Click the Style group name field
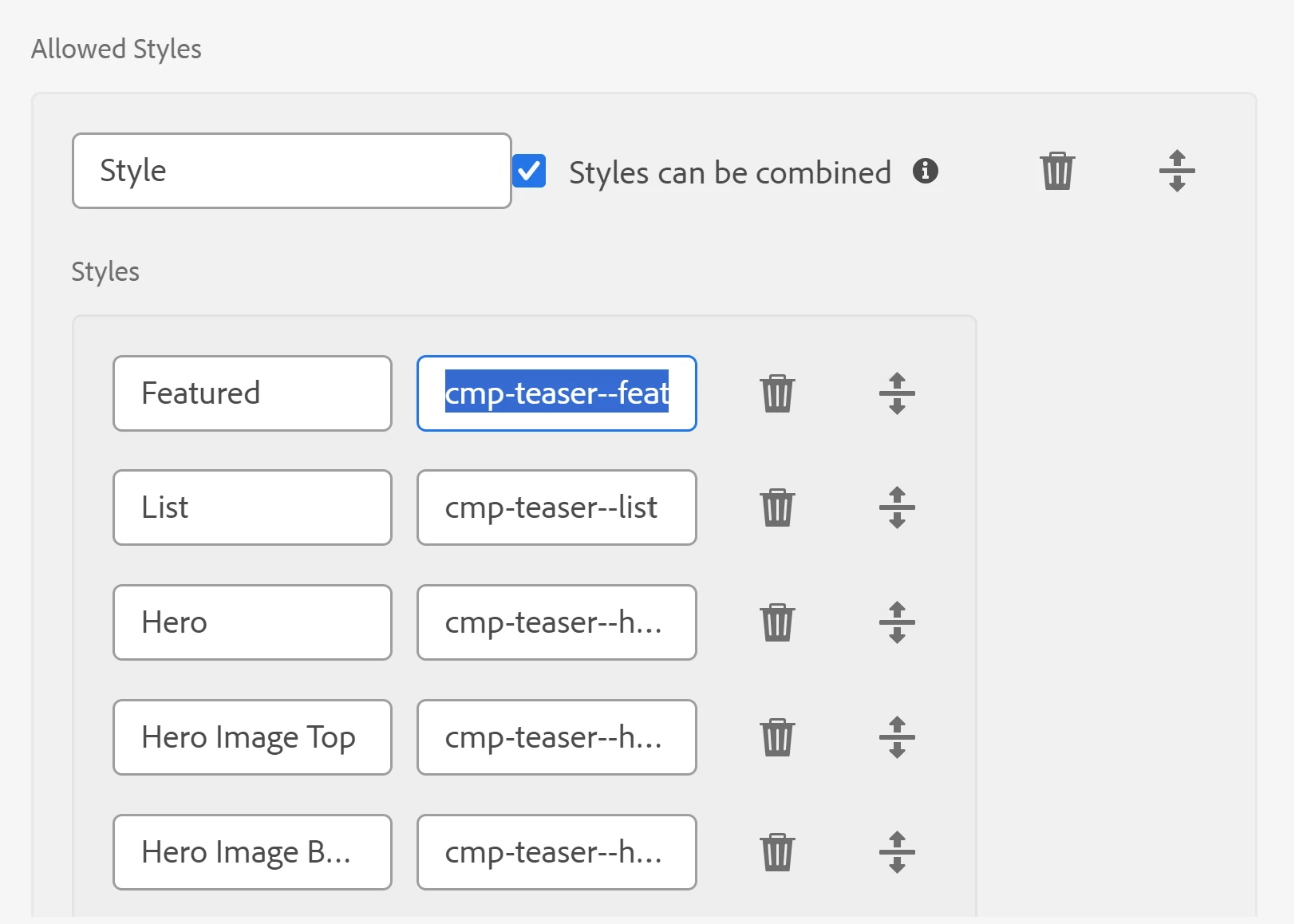Screen dimensions: 1295x924 coord(291,171)
